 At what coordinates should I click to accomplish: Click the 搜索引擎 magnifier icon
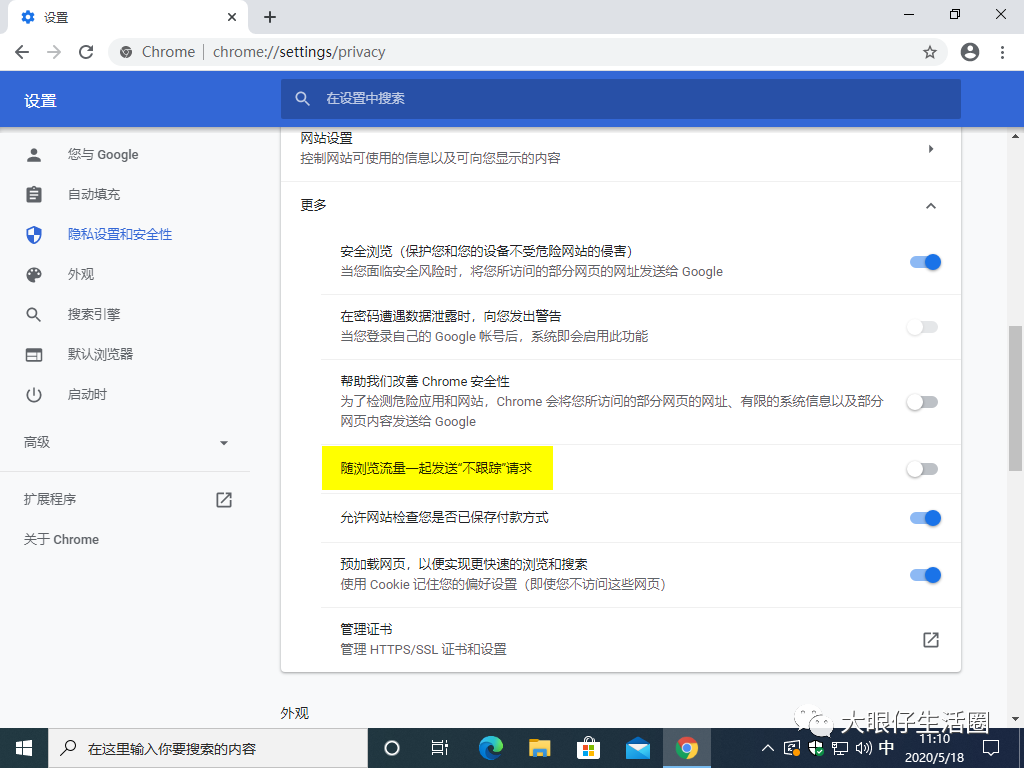coord(34,315)
